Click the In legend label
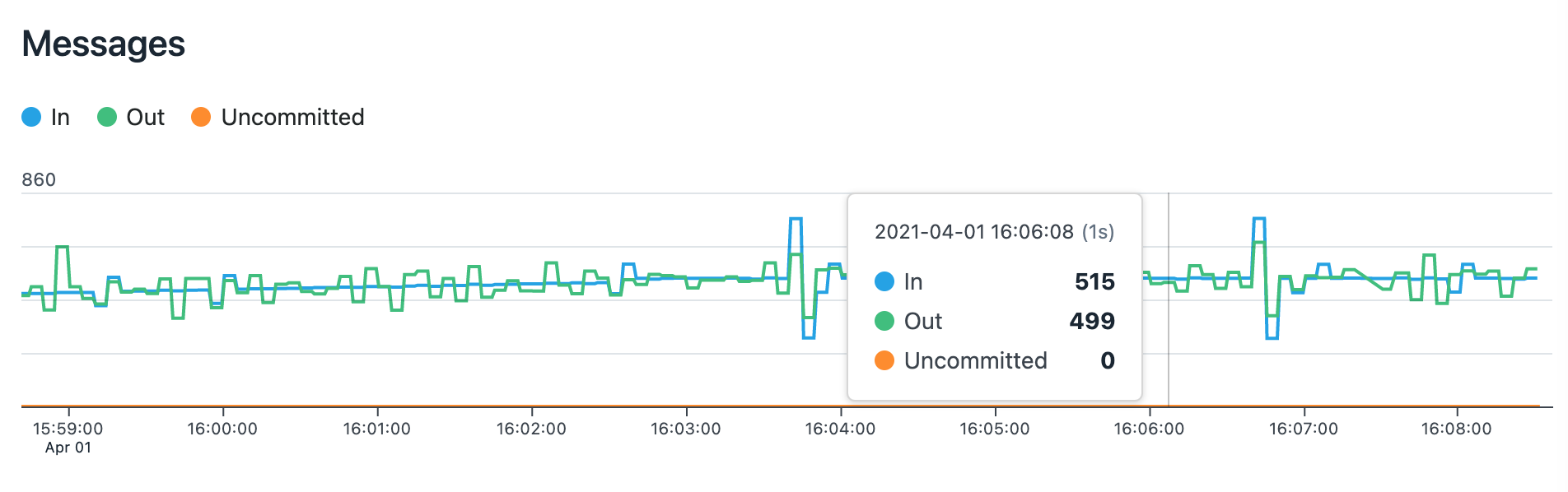This screenshot has width=1568, height=492. point(60,117)
